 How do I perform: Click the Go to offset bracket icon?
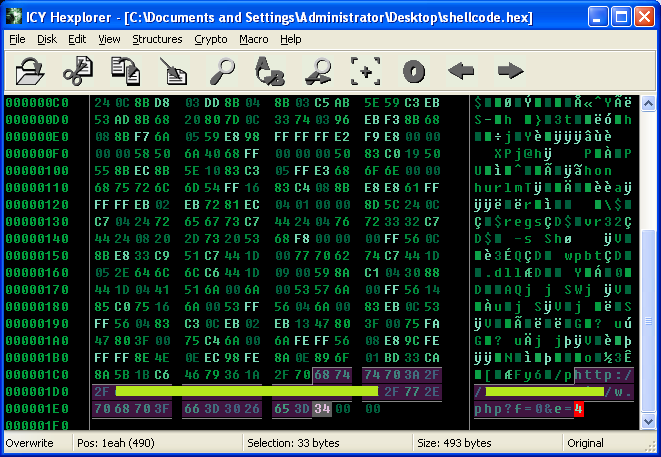(x=366, y=71)
